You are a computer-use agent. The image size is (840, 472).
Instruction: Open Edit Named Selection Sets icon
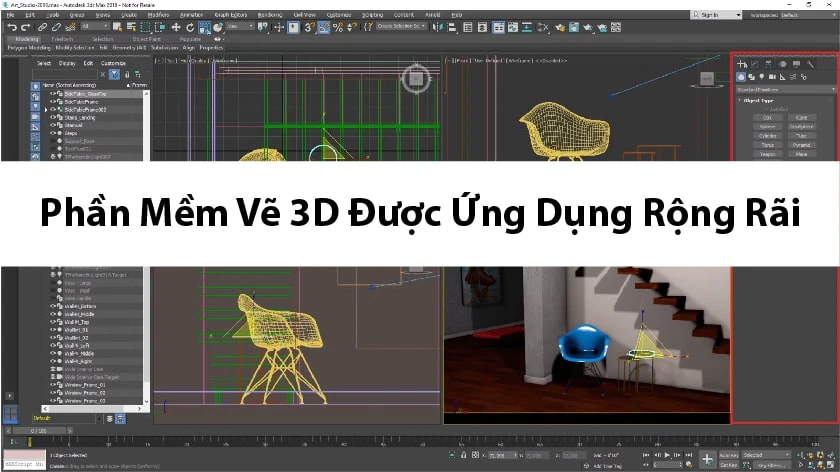click(368, 27)
